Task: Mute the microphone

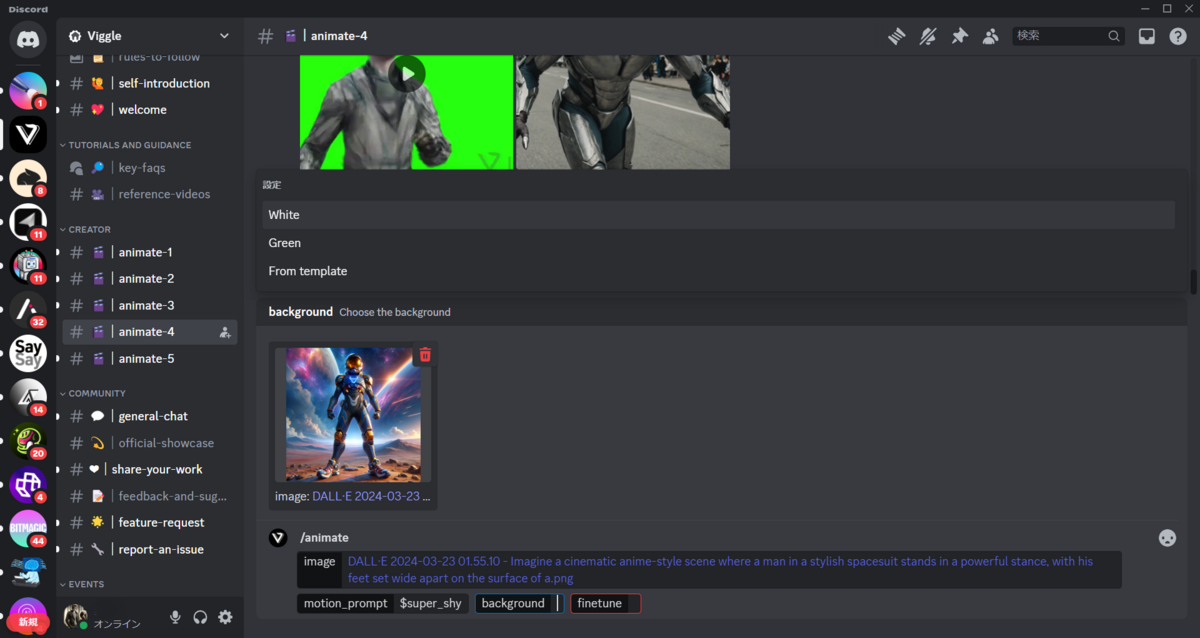Action: click(175, 617)
